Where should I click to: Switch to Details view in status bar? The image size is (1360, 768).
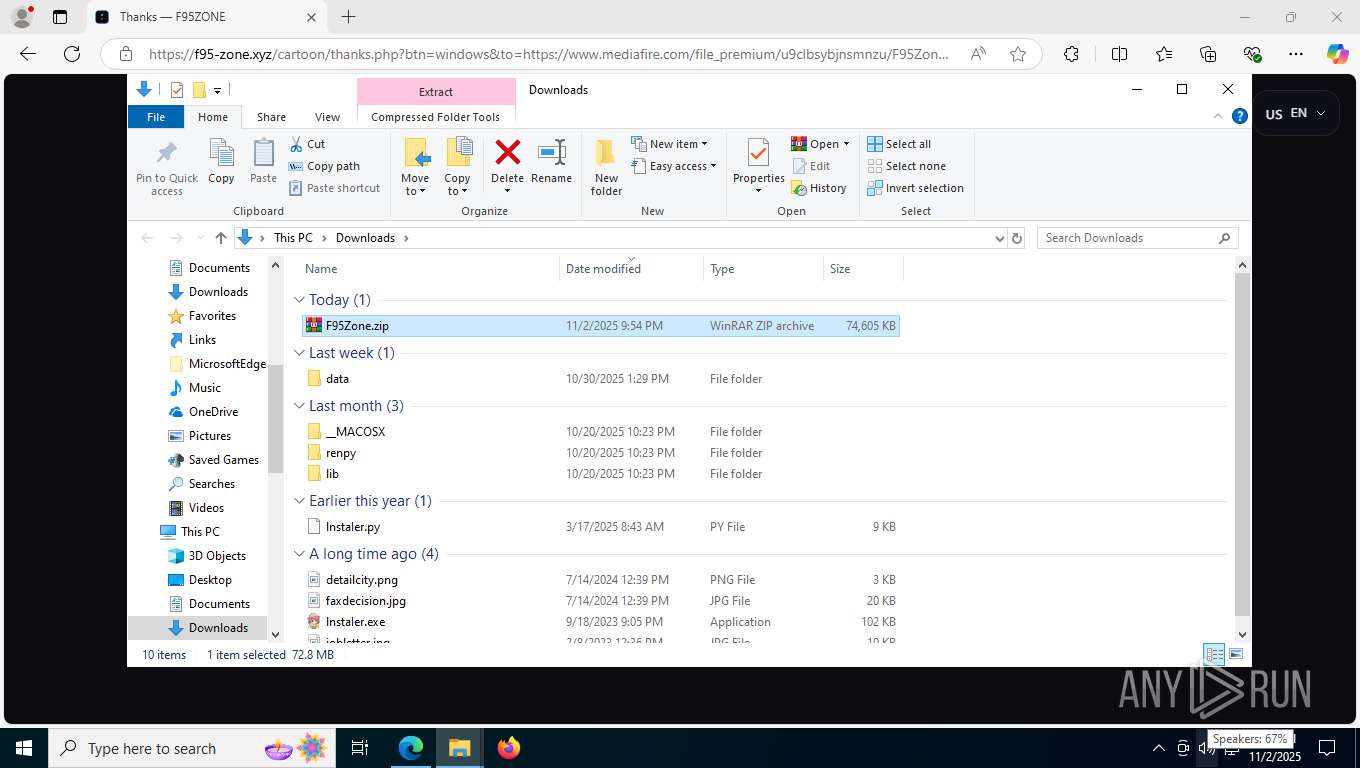tap(1215, 655)
